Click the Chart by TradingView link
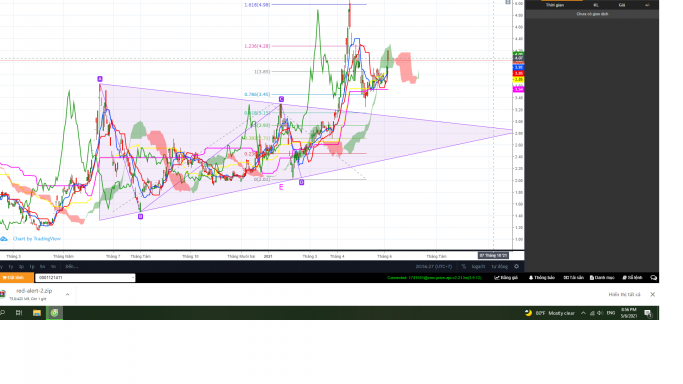The image size is (683, 384). (37, 239)
